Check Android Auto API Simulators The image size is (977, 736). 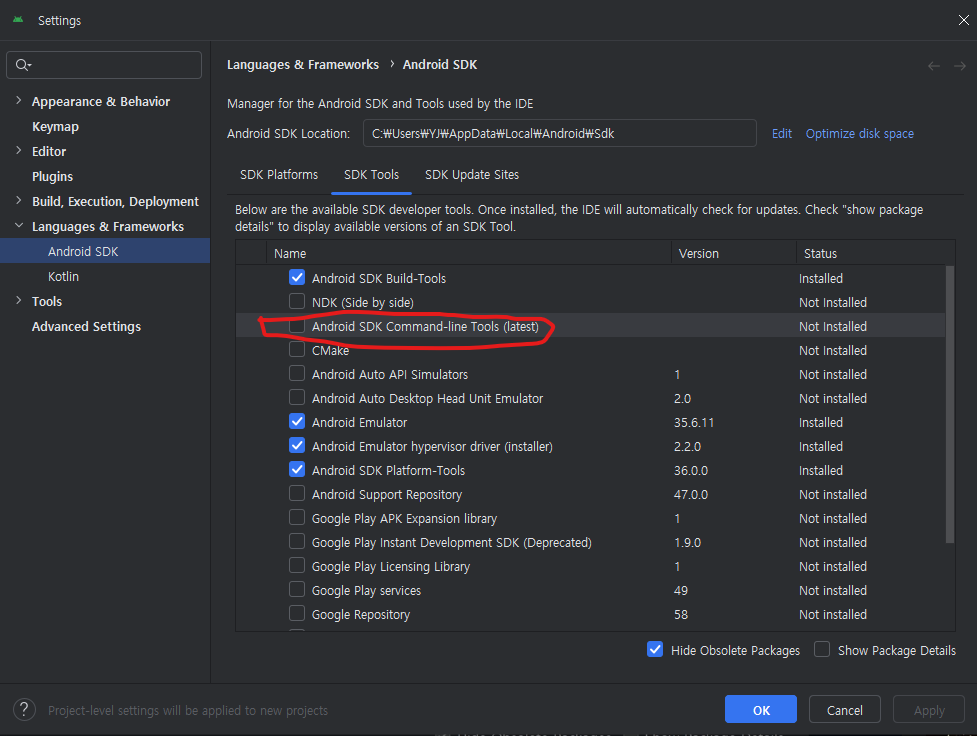[x=297, y=373]
